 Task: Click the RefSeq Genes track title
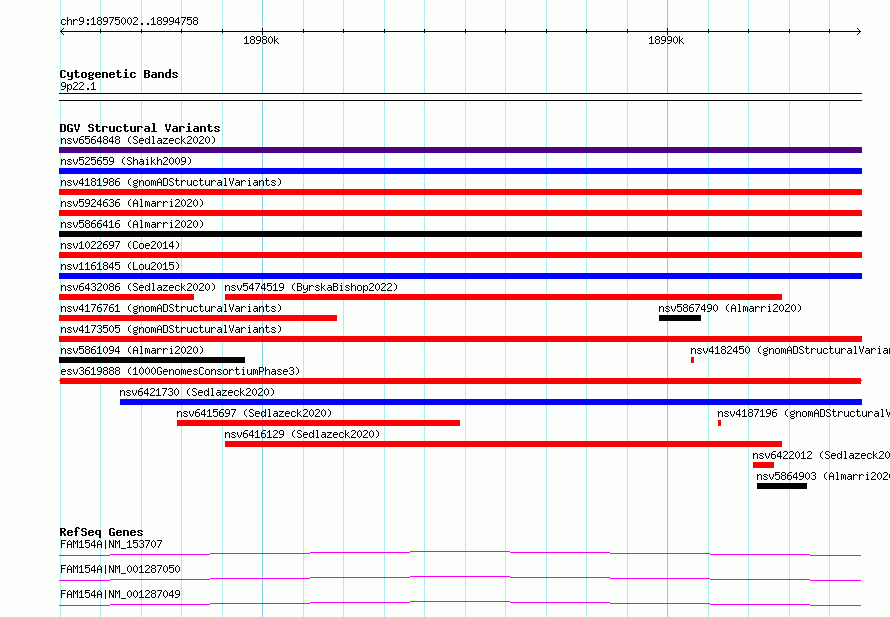pyautogui.click(x=102, y=532)
